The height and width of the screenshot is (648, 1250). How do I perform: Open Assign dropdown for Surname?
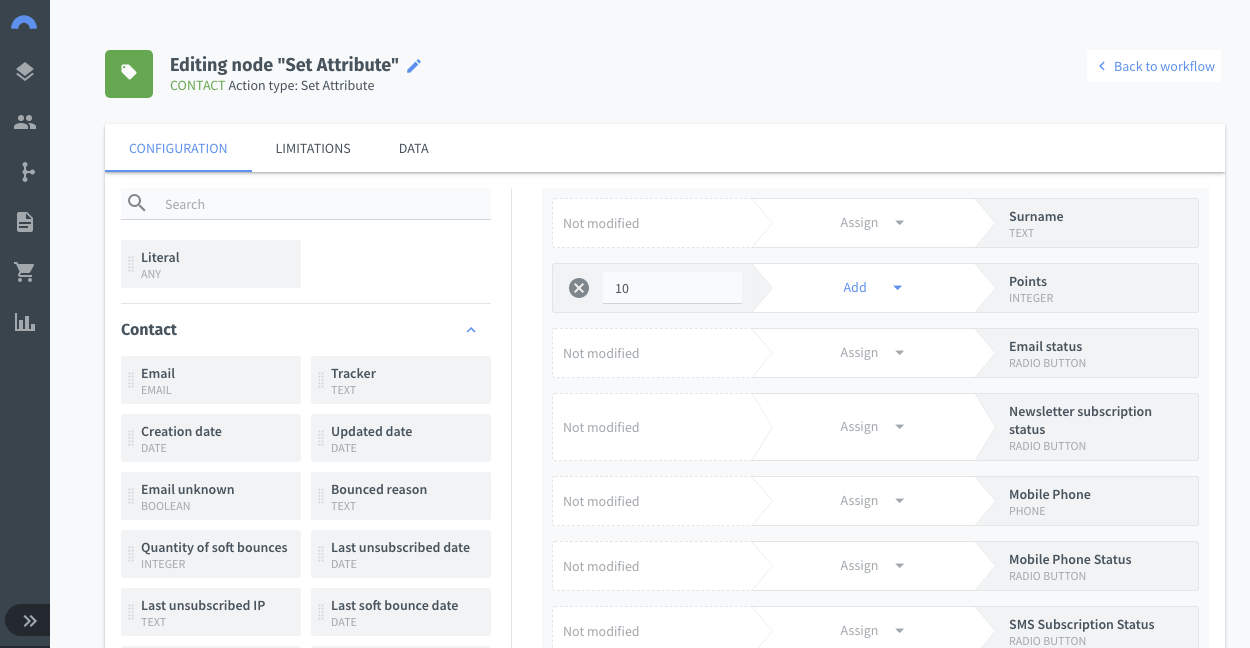pos(872,223)
